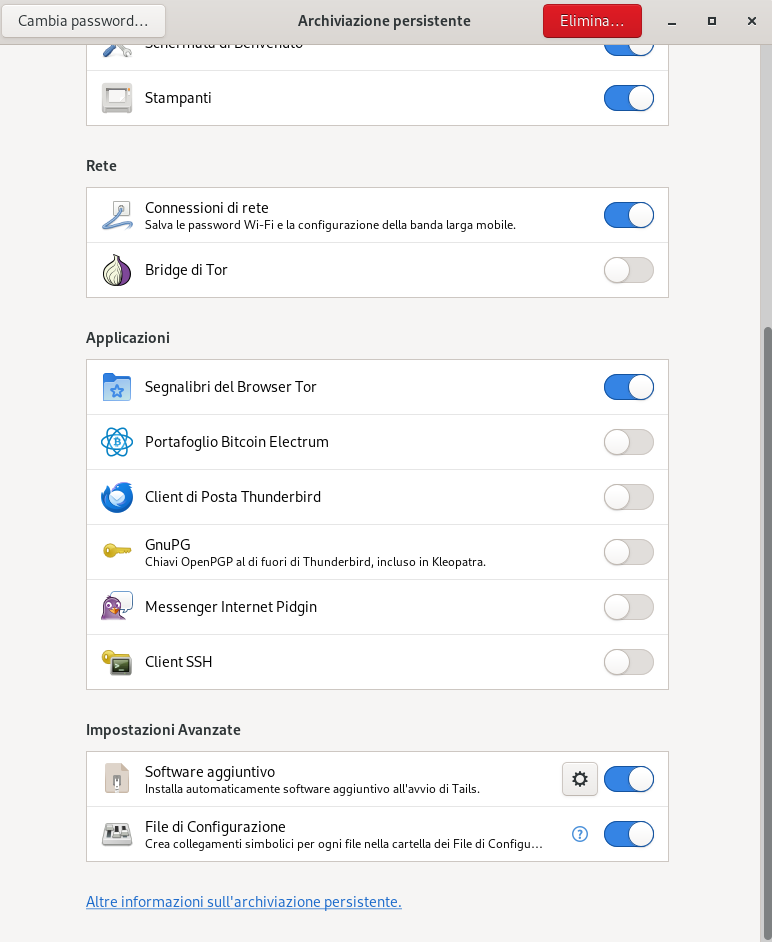
Task: Turn on Messenger Internet Pidgin switch
Action: (628, 607)
